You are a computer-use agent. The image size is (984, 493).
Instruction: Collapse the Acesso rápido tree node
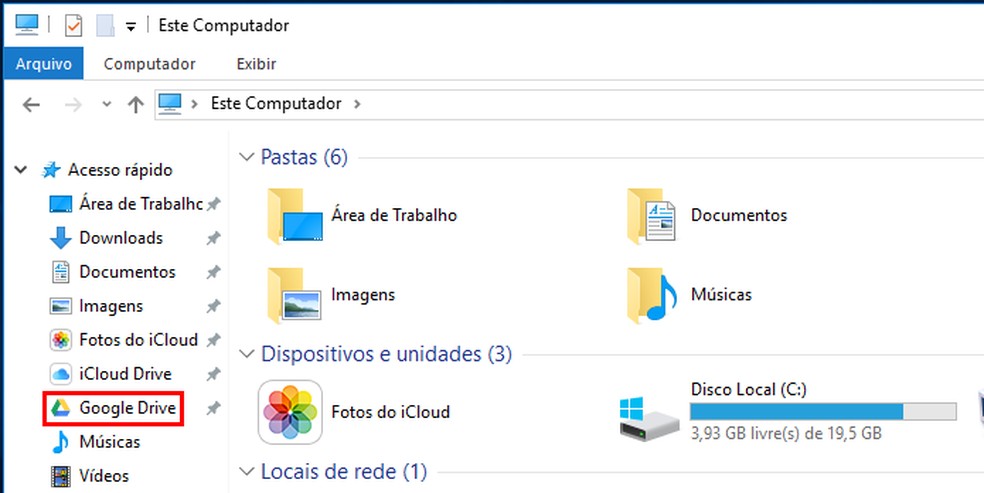point(21,169)
